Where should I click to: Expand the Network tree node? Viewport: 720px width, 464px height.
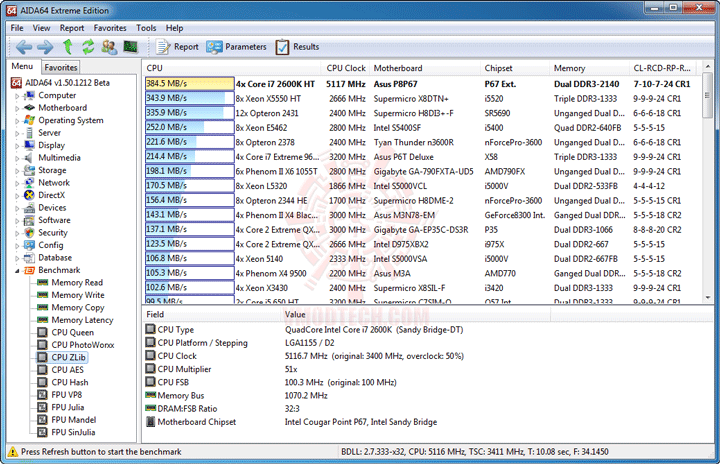point(17,183)
